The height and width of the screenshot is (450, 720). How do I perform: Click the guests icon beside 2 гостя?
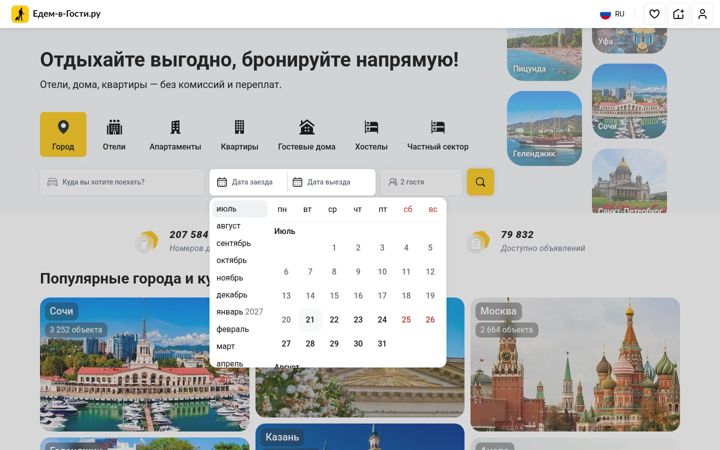click(393, 182)
